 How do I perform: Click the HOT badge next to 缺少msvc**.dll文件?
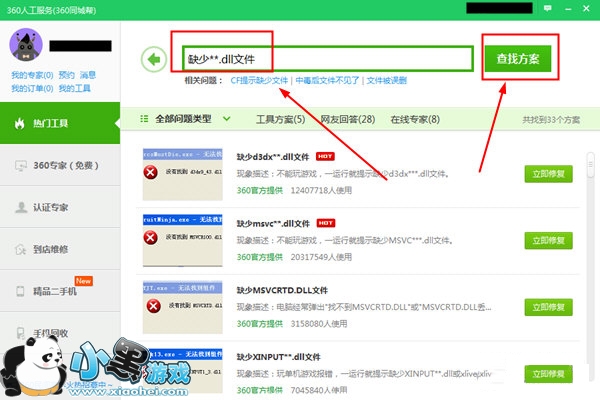click(x=326, y=223)
